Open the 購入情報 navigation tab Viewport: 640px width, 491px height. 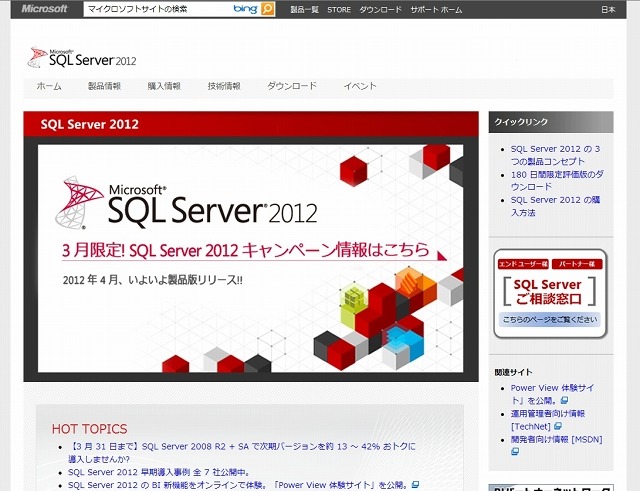point(164,86)
